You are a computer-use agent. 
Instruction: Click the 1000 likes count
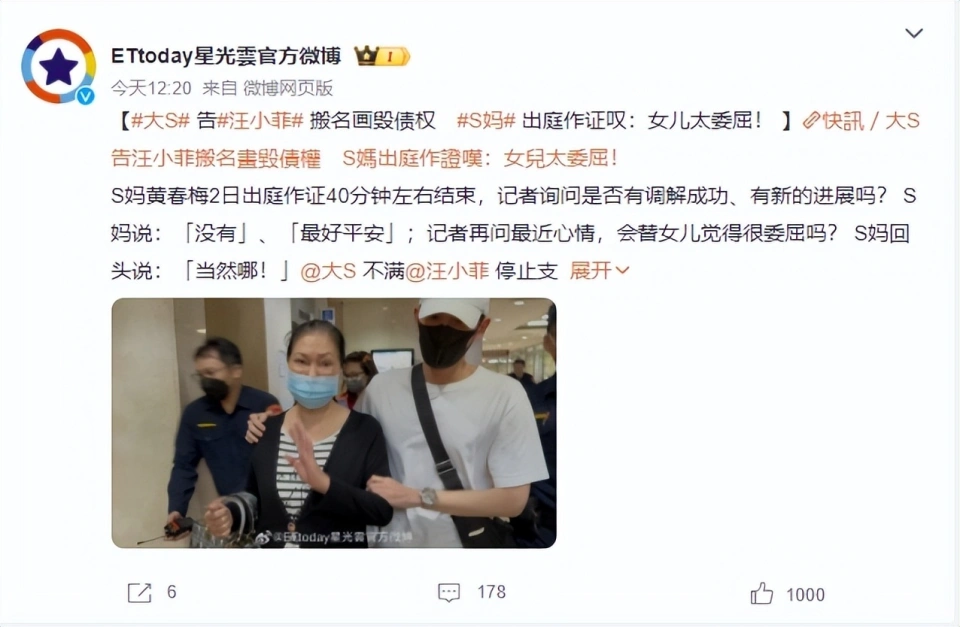point(805,595)
